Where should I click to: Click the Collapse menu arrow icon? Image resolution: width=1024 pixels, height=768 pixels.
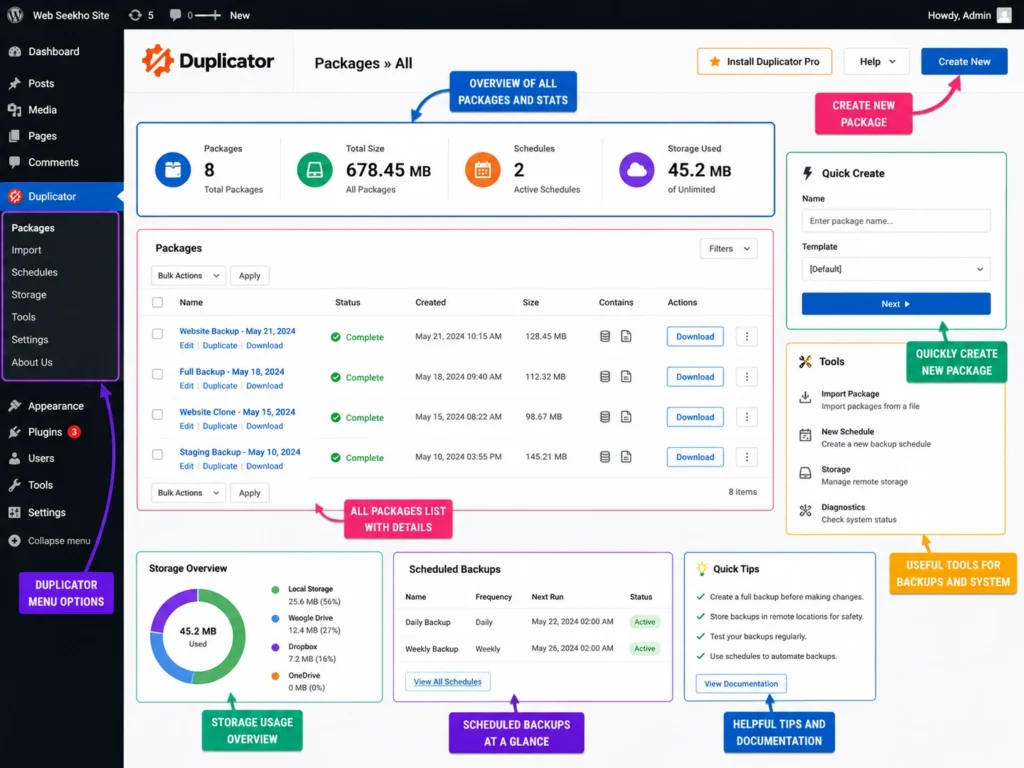[x=14, y=541]
